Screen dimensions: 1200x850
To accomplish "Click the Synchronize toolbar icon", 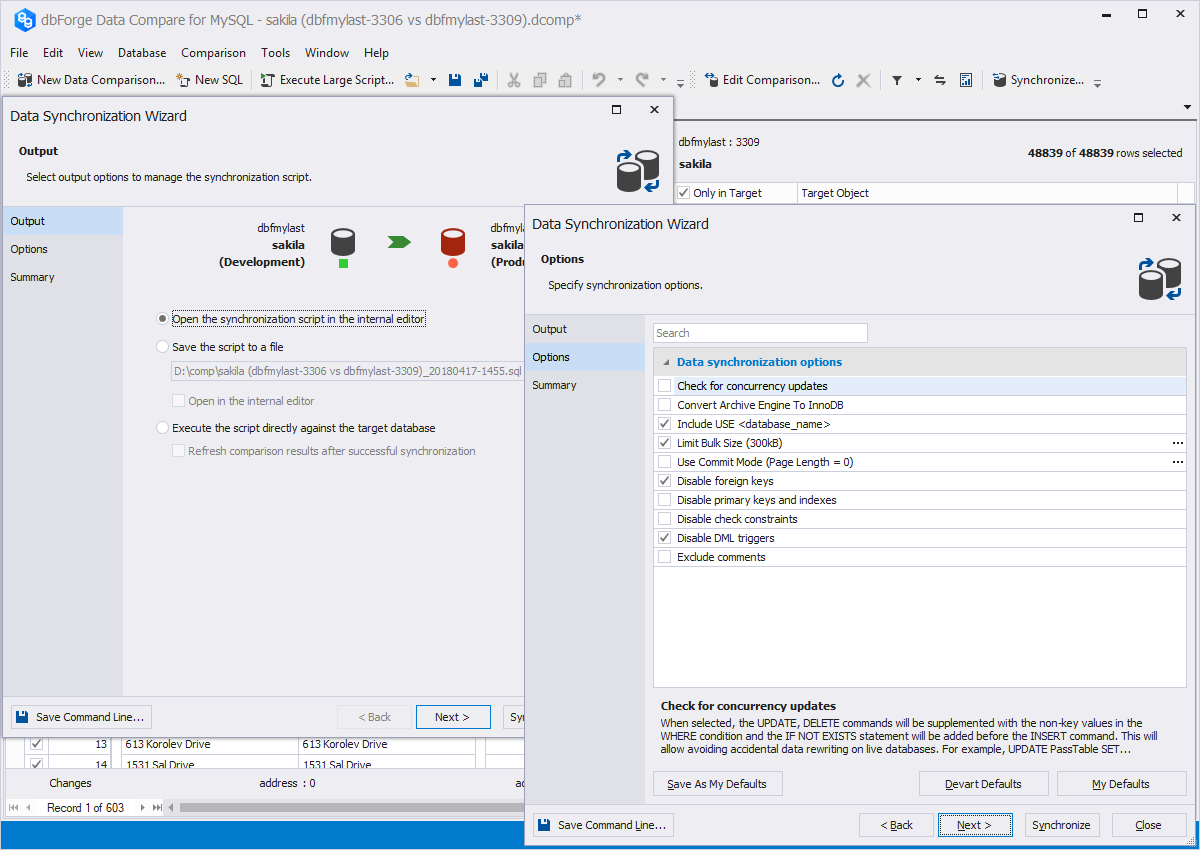I will pyautogui.click(x=999, y=80).
